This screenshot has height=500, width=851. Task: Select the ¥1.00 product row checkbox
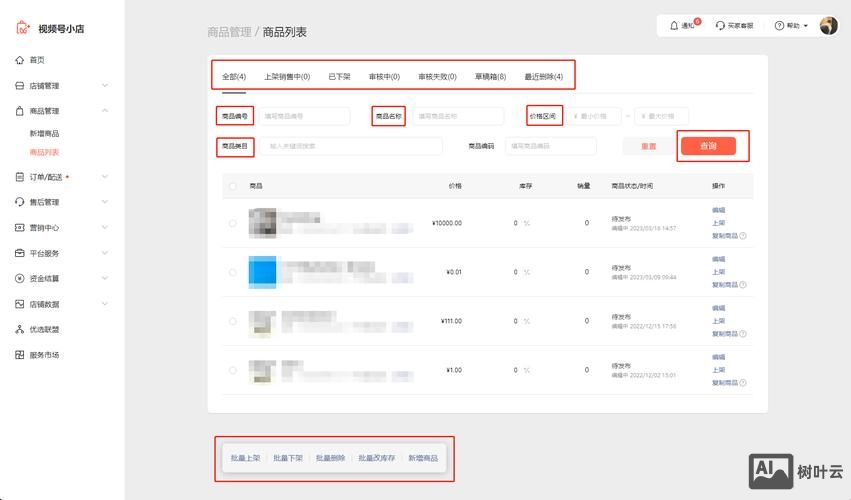click(x=233, y=370)
